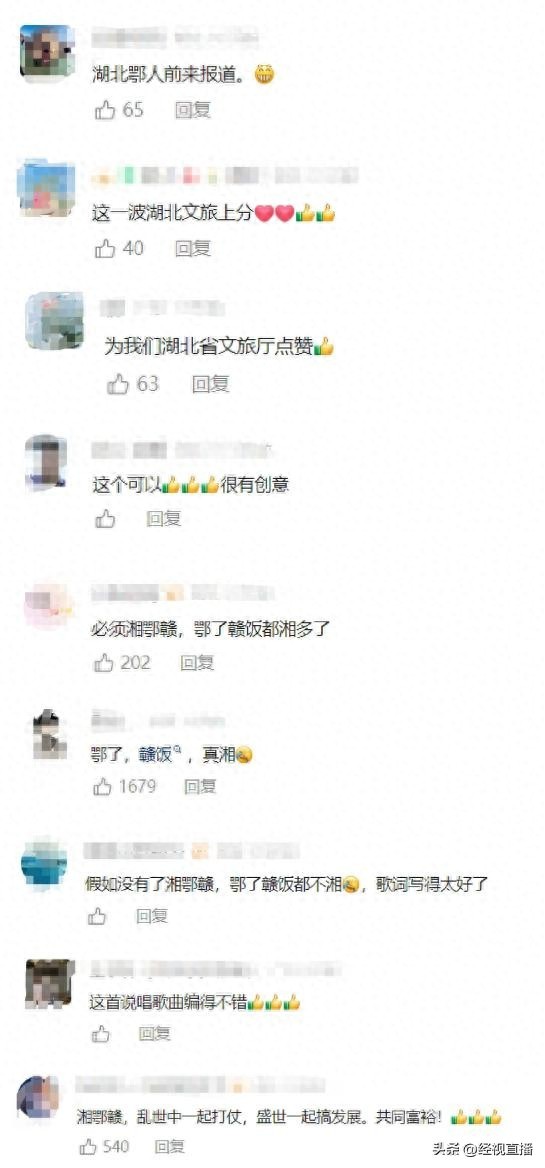Reply to '这一波湖北文旅上分' comment

click(x=193, y=249)
